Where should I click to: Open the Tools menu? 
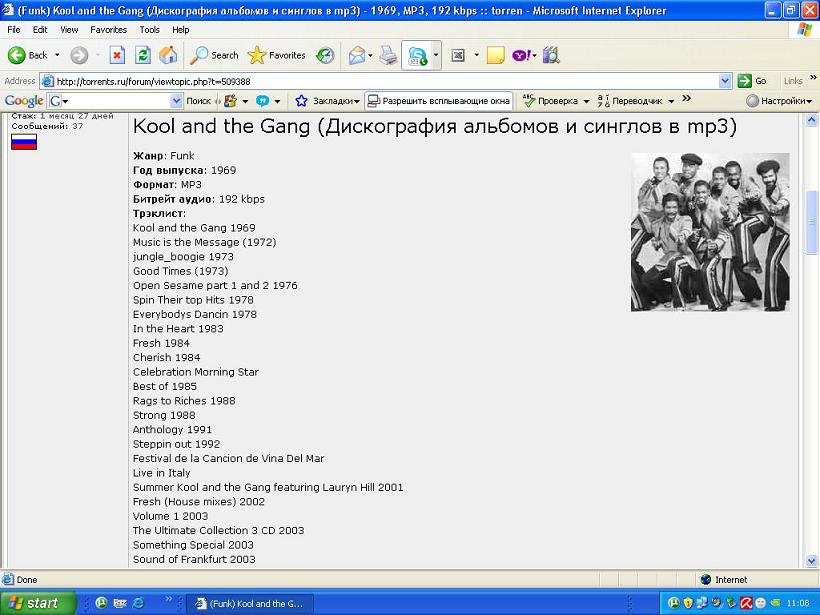(149, 30)
